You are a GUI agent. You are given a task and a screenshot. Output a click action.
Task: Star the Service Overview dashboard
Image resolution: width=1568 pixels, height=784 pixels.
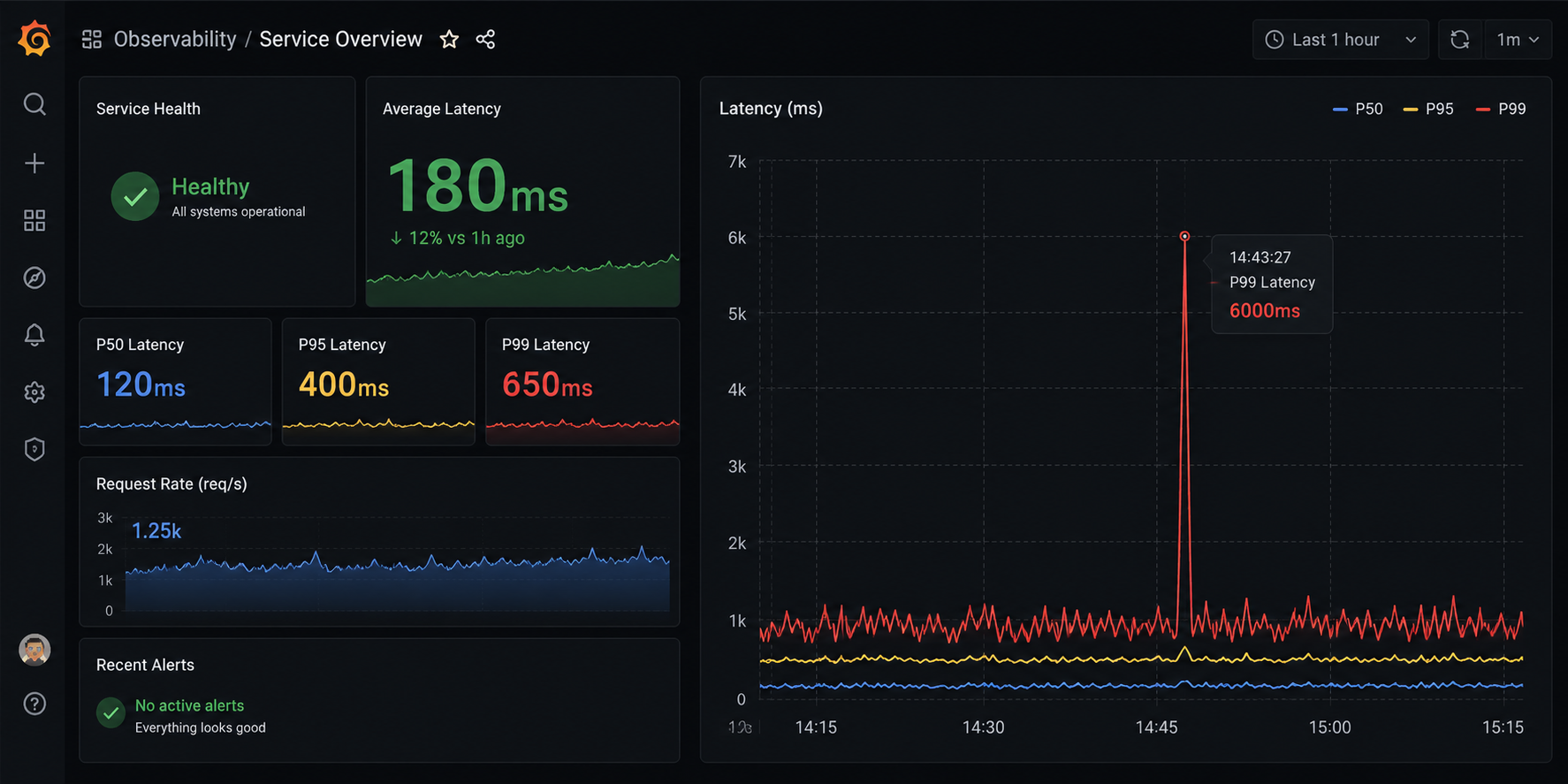pos(449,39)
